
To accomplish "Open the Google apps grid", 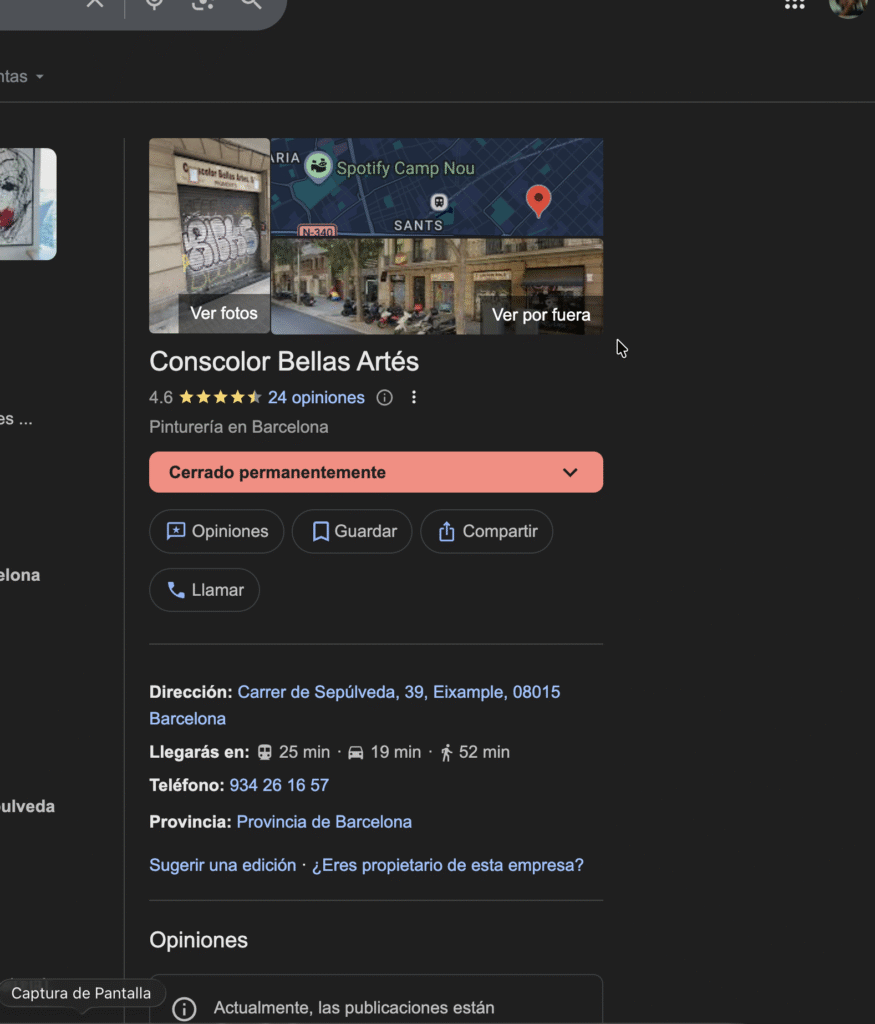I will coord(794,4).
